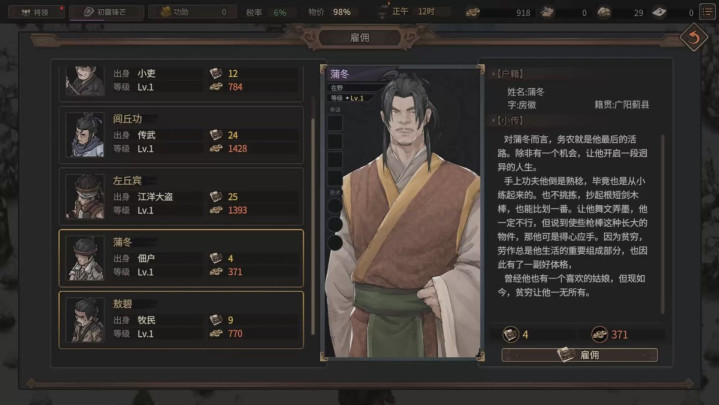
Task: Click the 雇佣 hire button
Action: pos(579,355)
